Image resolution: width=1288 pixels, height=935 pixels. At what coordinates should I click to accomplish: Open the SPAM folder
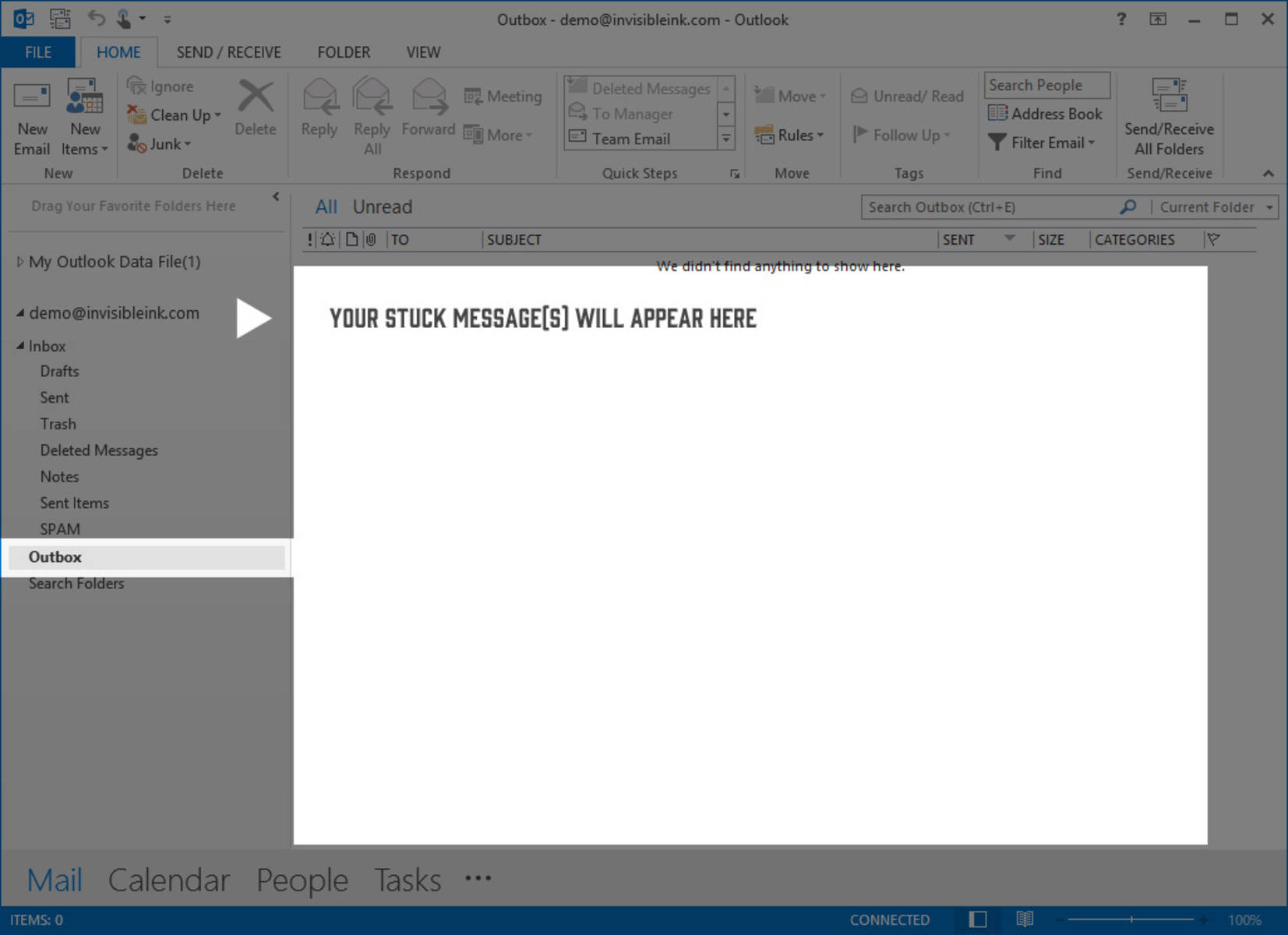pos(60,529)
